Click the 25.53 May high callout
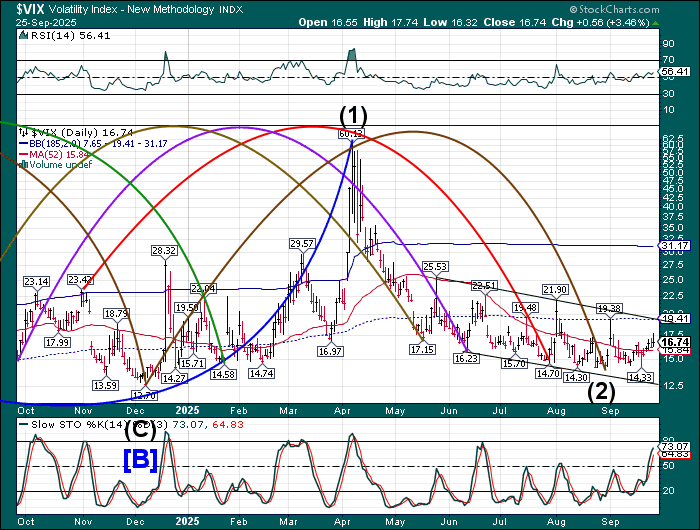 click(434, 267)
